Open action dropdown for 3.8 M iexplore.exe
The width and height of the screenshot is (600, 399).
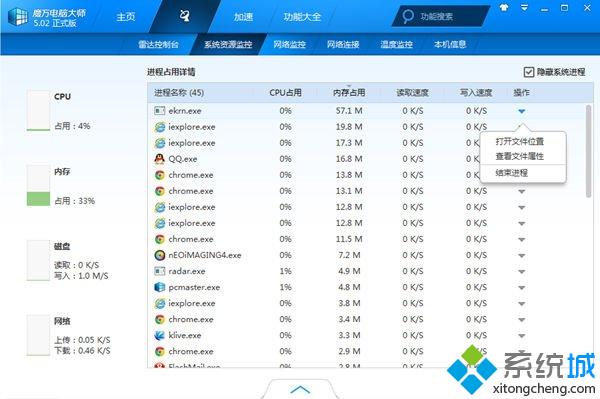click(x=522, y=304)
